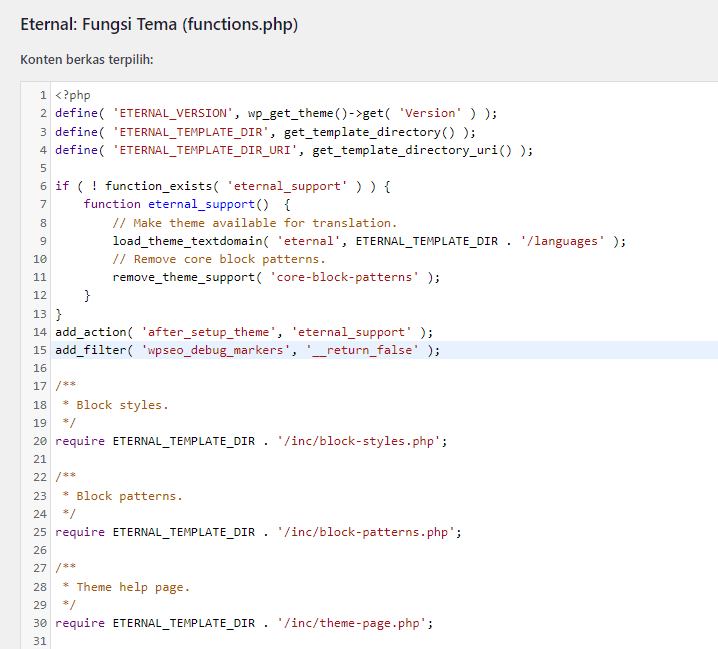Viewport: 718px width, 649px height.
Task: Click the add_action 'after_setup_theme' line
Action: [x=244, y=332]
